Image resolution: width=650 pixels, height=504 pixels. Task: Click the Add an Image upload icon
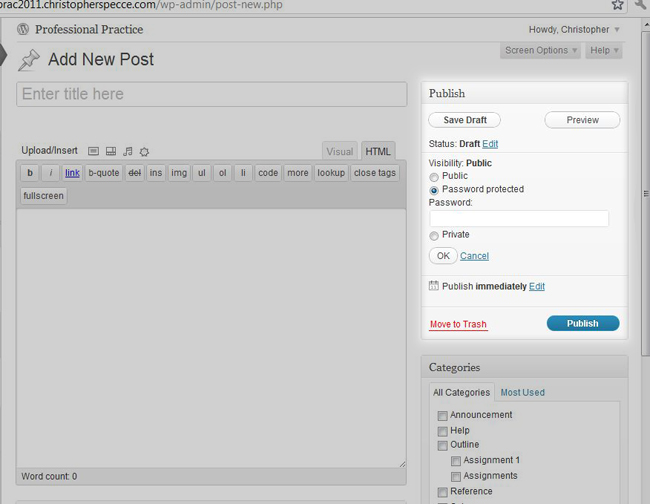tap(93, 151)
